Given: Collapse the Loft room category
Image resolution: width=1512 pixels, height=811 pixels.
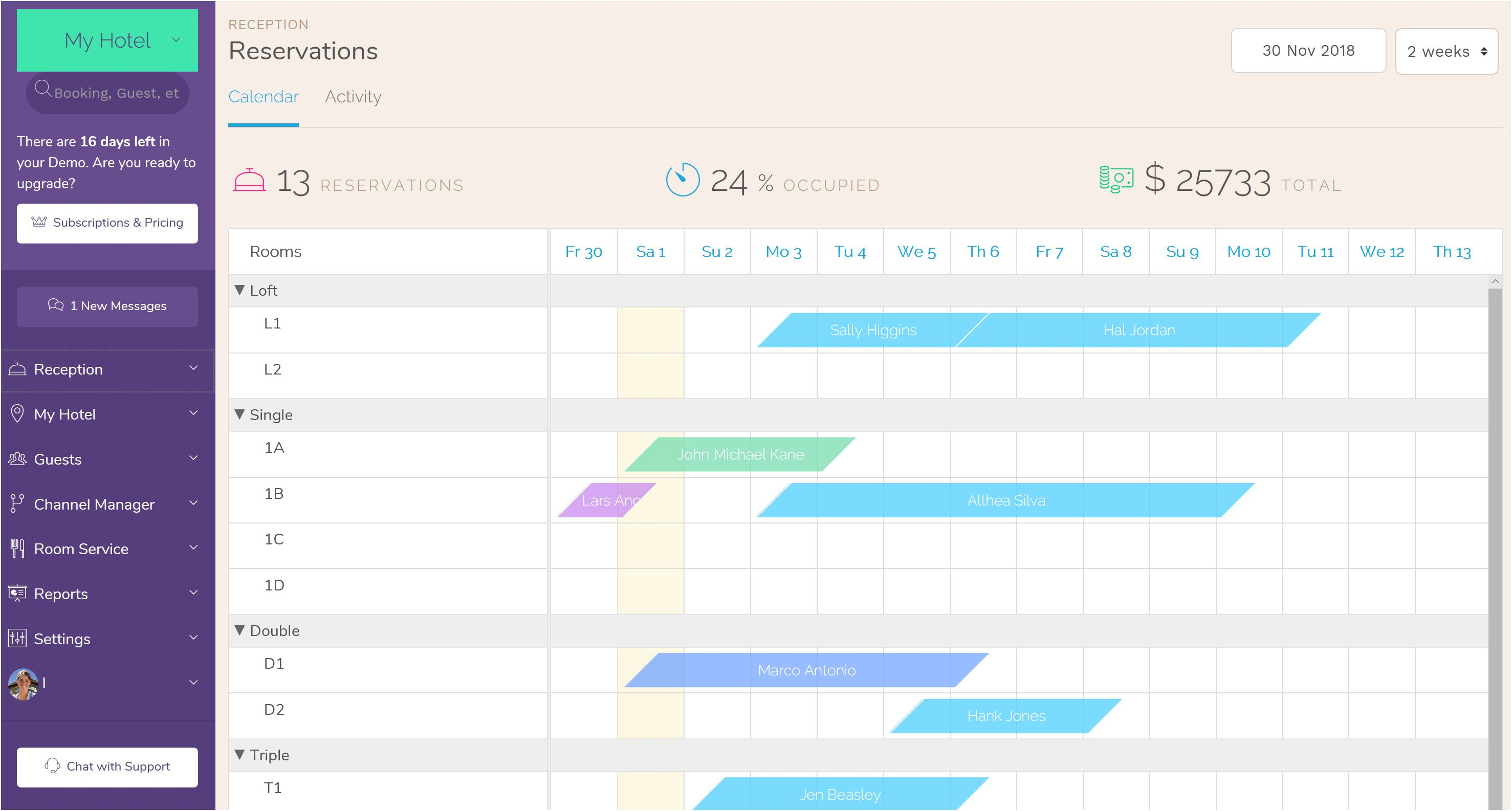Looking at the screenshot, I should [240, 290].
